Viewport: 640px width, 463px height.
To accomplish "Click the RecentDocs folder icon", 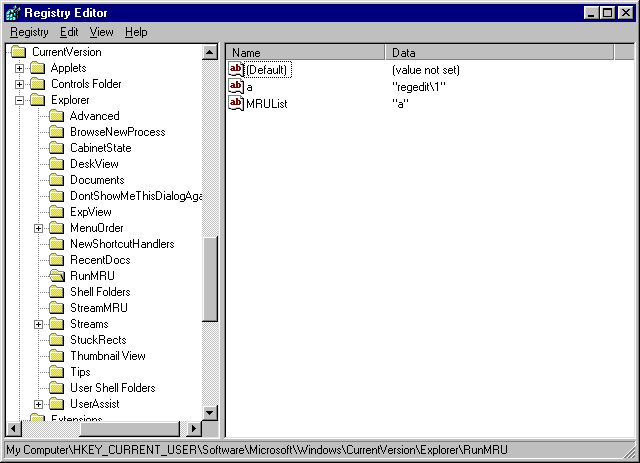I will click(56, 260).
